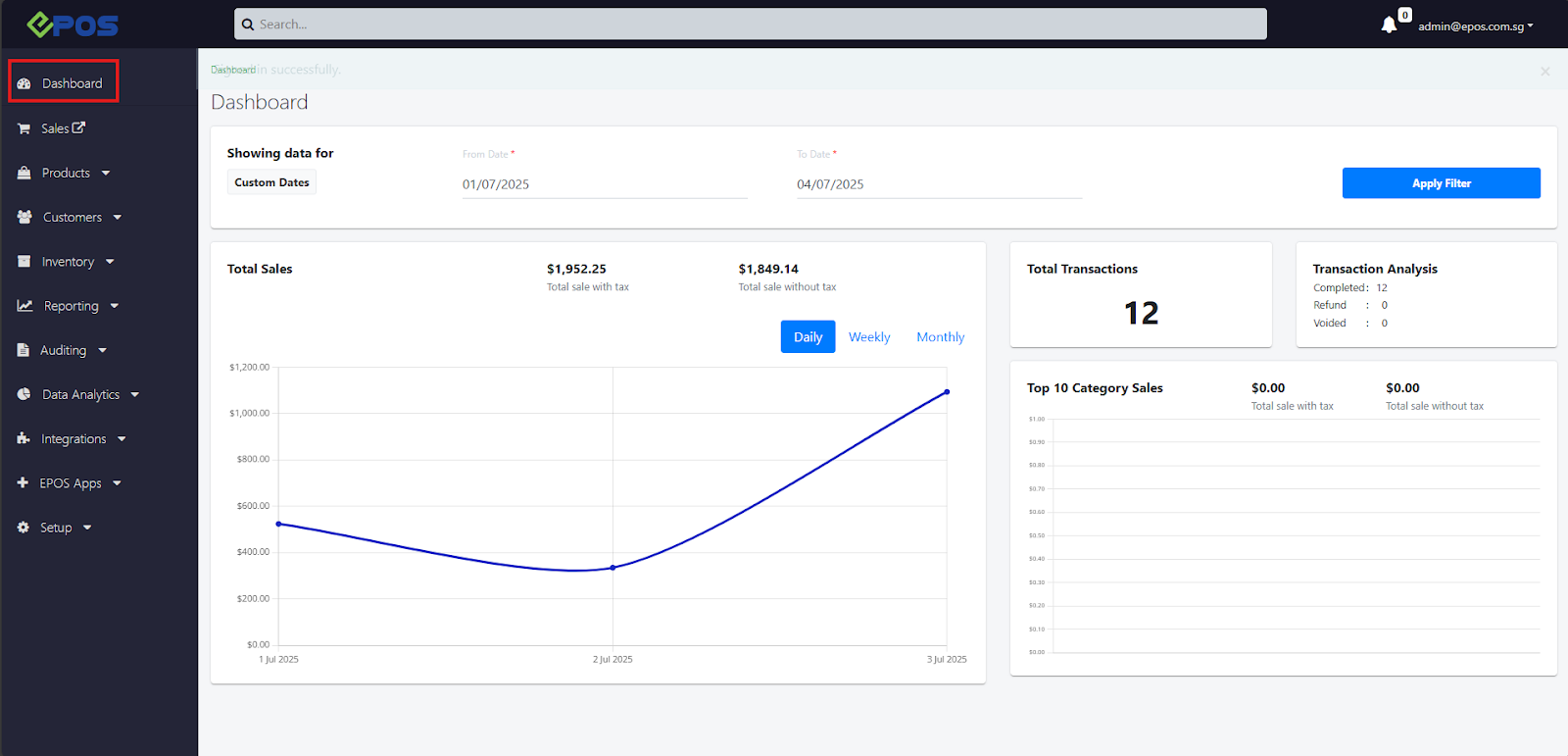This screenshot has width=1568, height=756.
Task: Expand the Data Analytics menu arrow
Action: click(135, 395)
